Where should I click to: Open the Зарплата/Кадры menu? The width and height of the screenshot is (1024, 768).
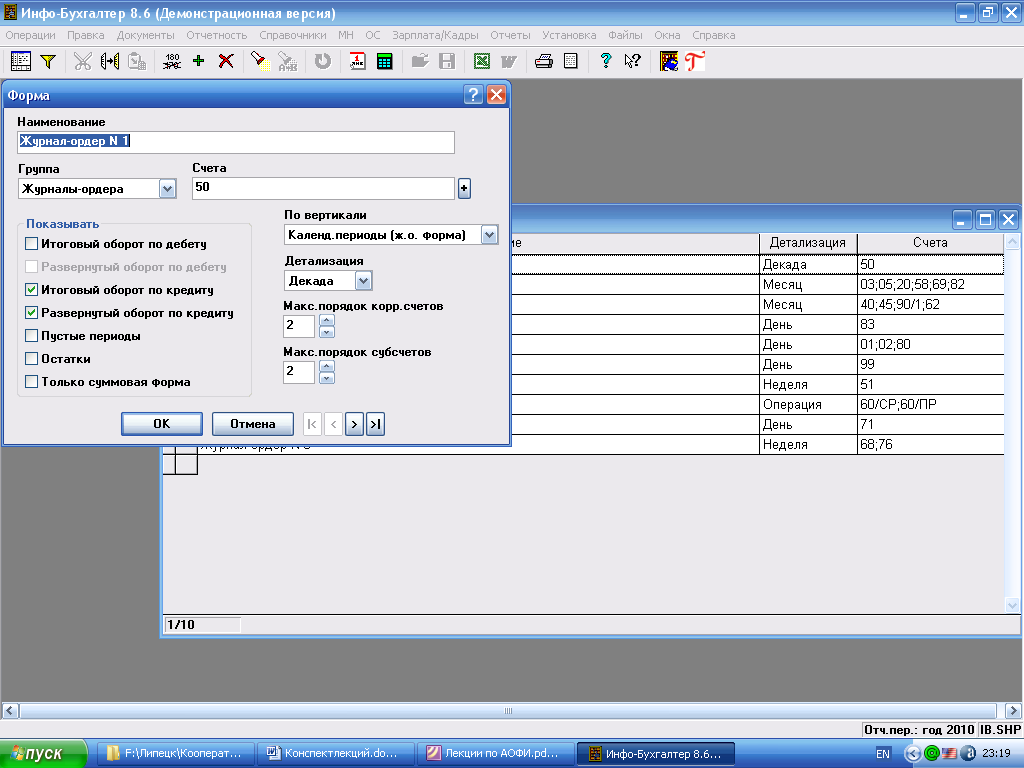pyautogui.click(x=435, y=35)
